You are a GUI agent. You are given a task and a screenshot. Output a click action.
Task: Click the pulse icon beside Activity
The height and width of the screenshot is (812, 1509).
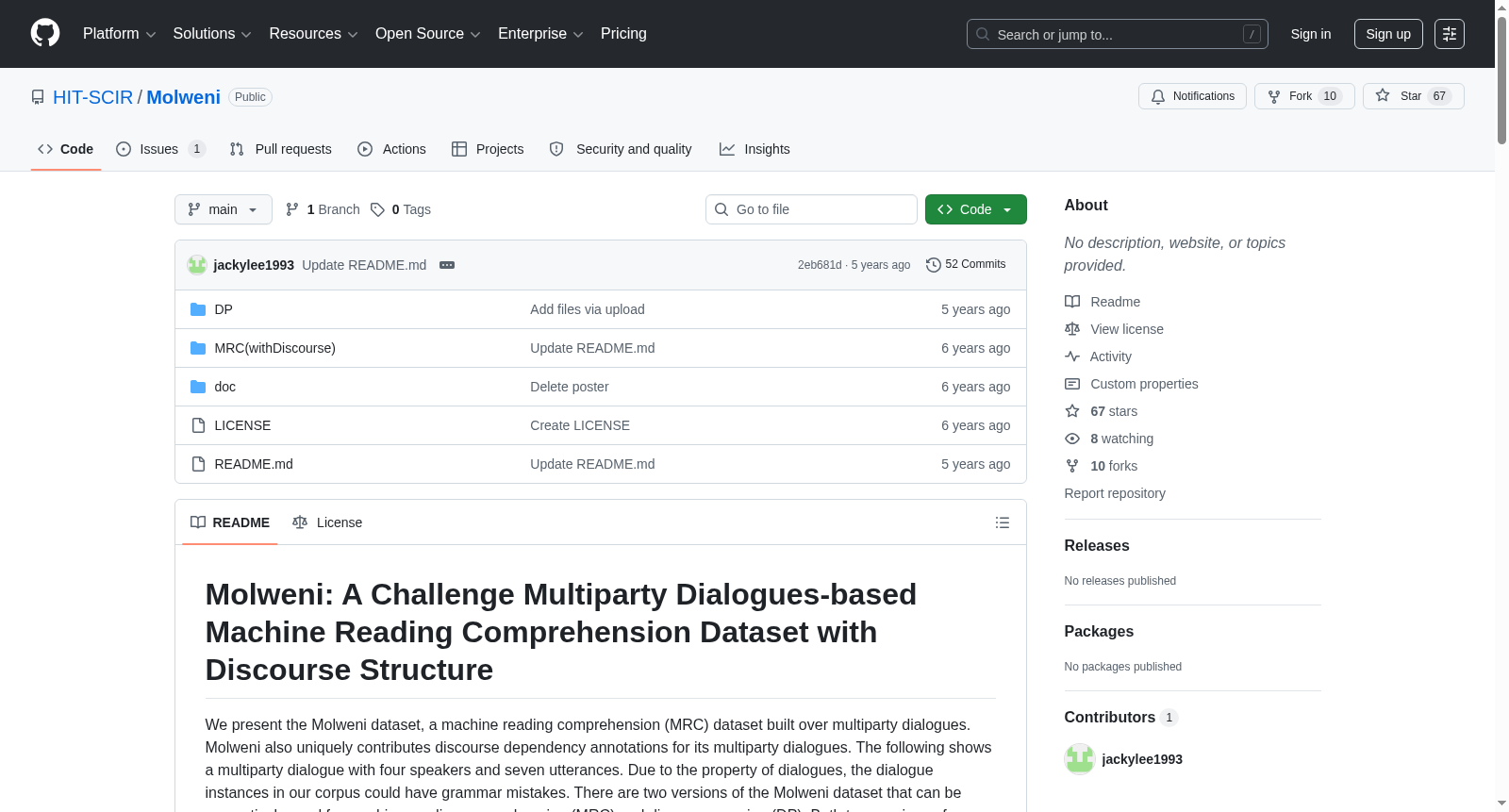click(1072, 356)
